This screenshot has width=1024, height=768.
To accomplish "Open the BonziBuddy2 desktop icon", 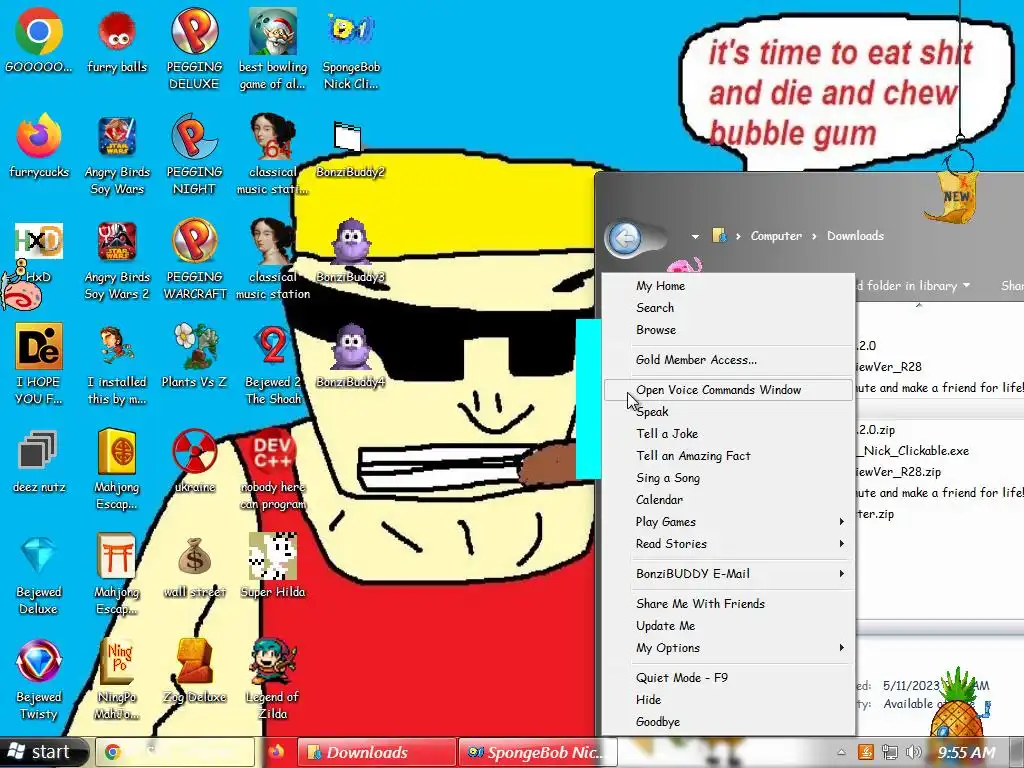I will (350, 150).
